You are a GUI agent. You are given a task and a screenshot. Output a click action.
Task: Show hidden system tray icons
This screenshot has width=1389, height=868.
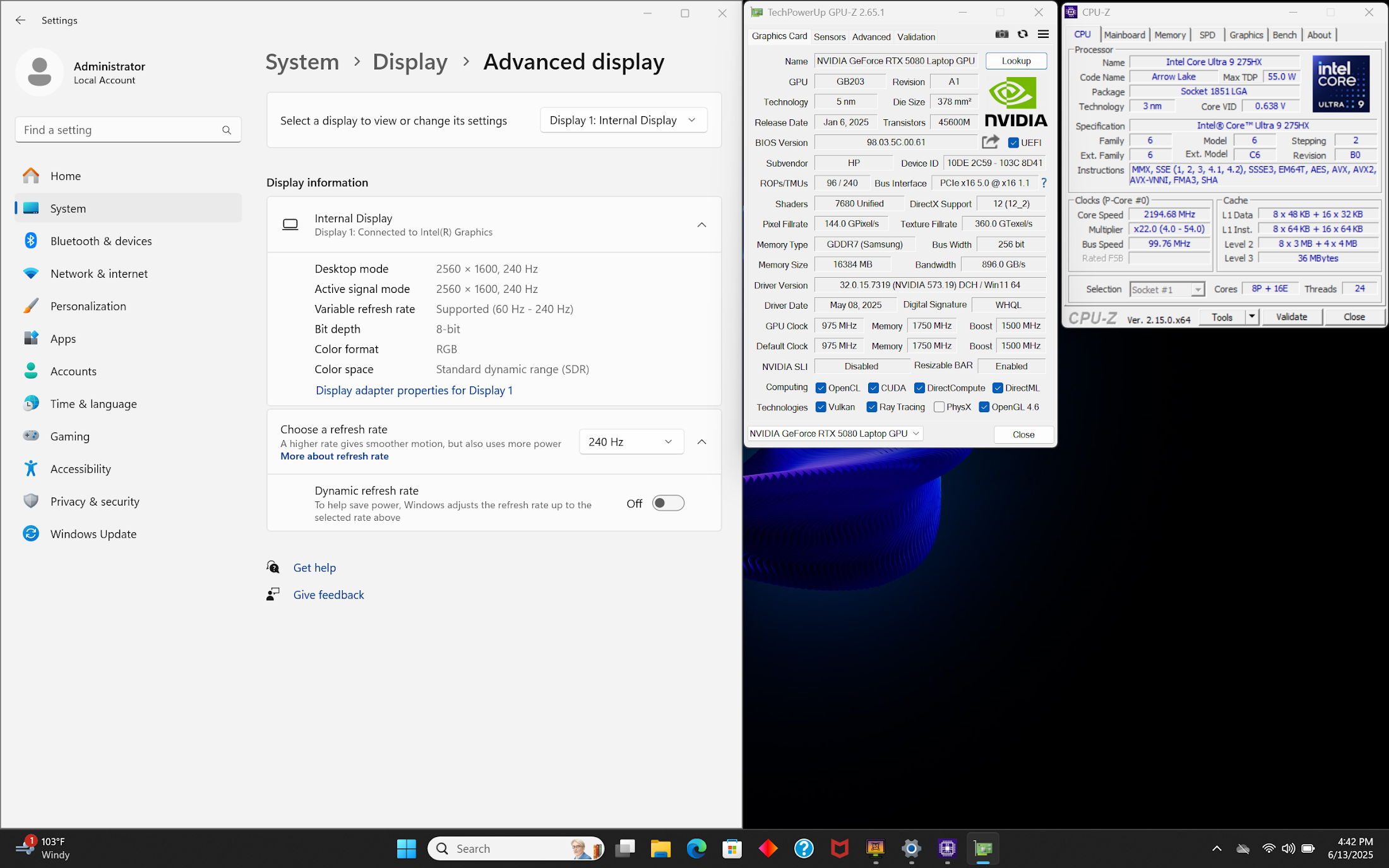click(x=1217, y=848)
